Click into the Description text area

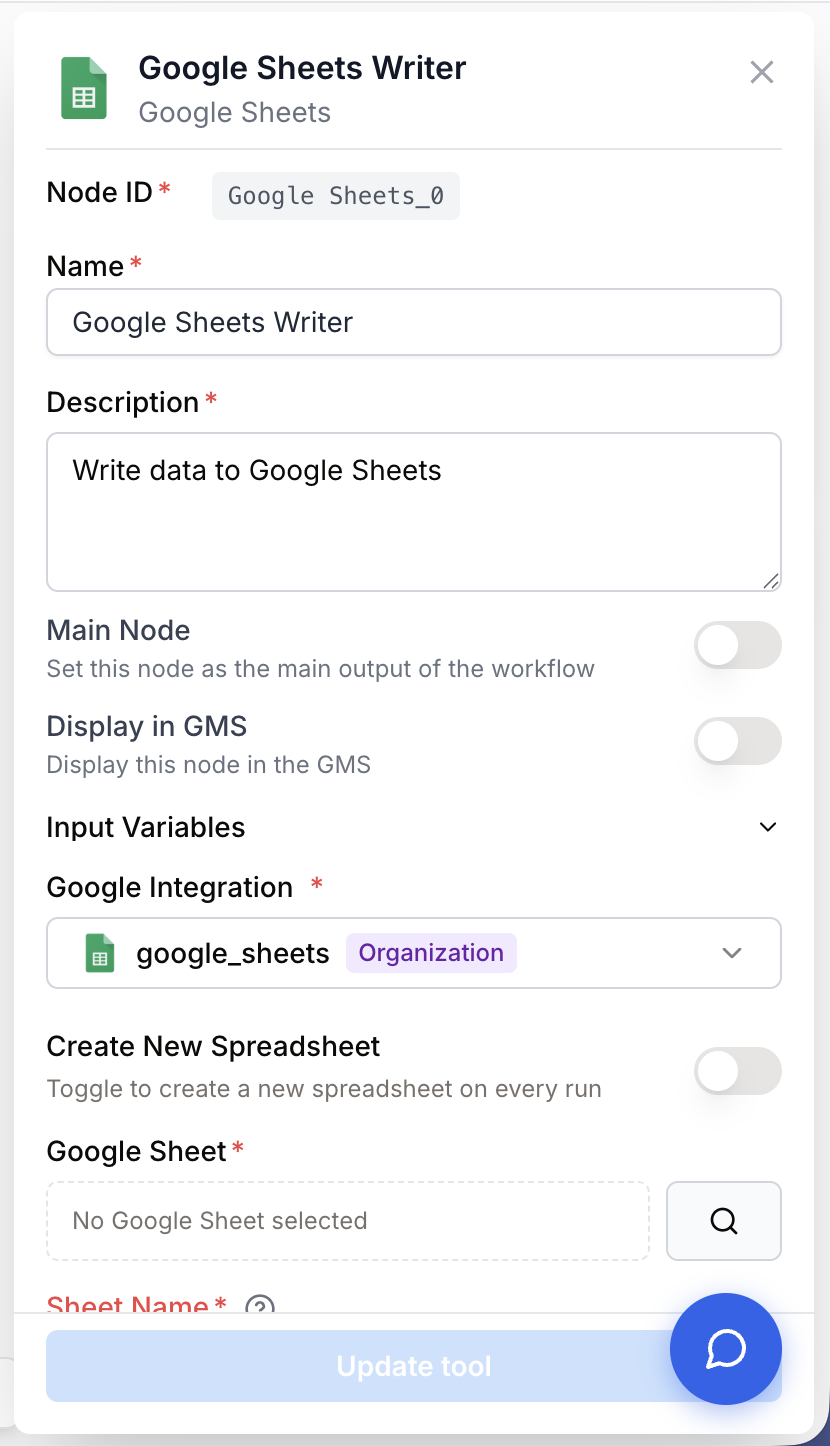[414, 512]
